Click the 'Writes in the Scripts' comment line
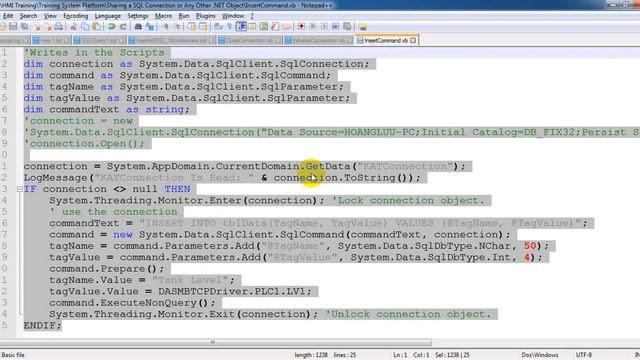Screen dimensions: 640x360 point(94,53)
